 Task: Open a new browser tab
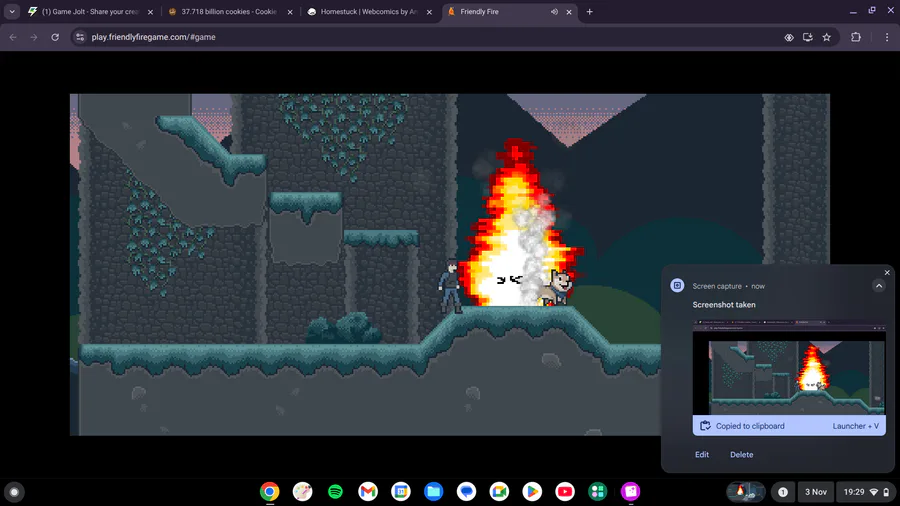[x=589, y=11]
